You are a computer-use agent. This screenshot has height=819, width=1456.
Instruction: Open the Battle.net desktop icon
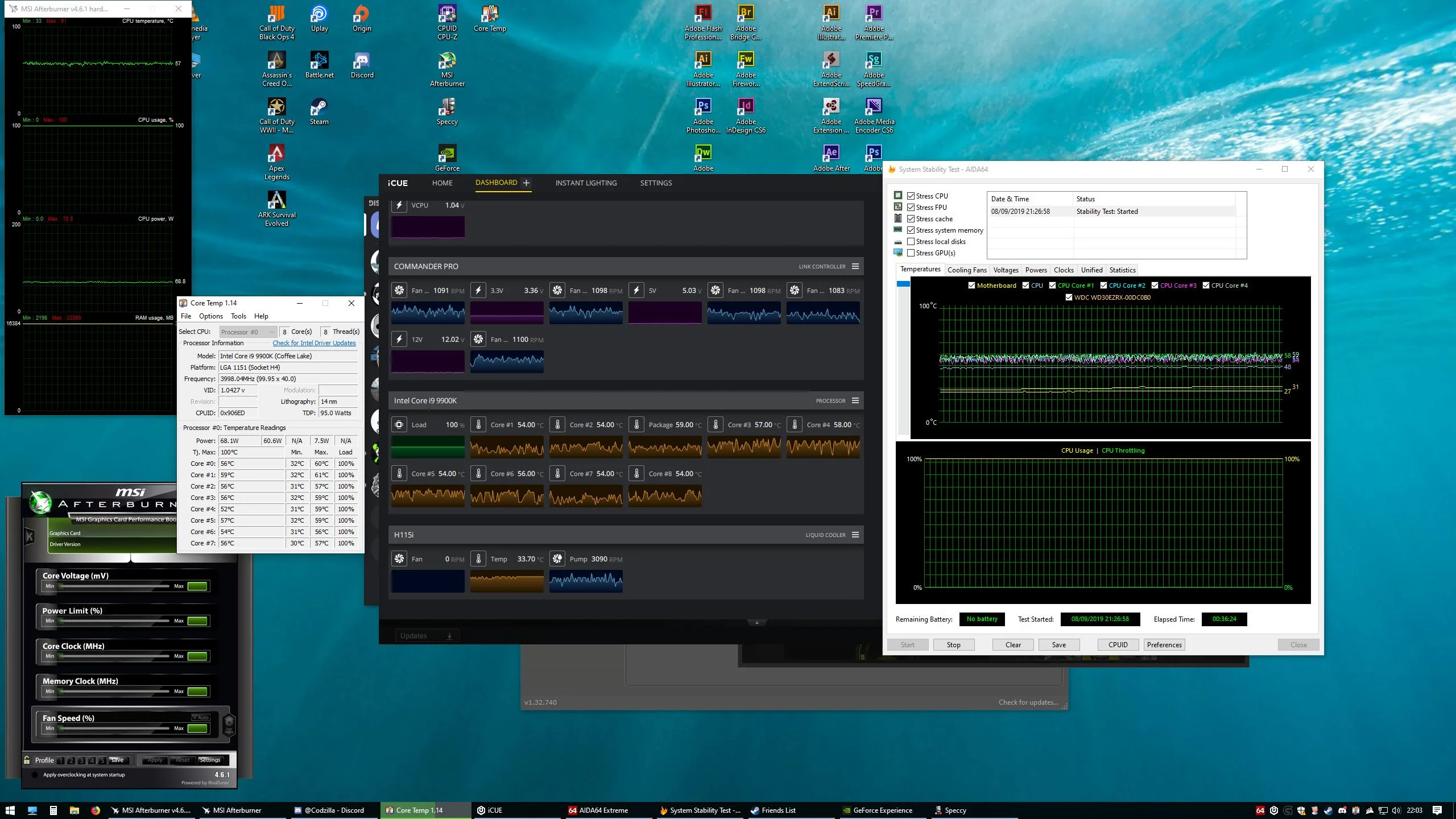tap(319, 65)
